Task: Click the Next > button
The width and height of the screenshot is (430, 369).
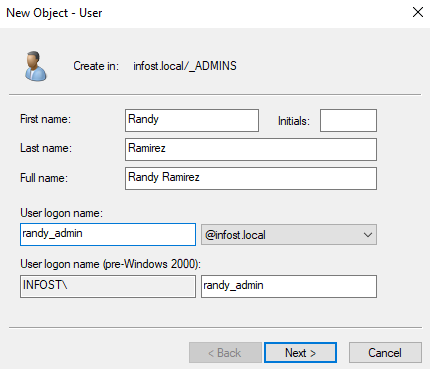Action: pyautogui.click(x=300, y=353)
